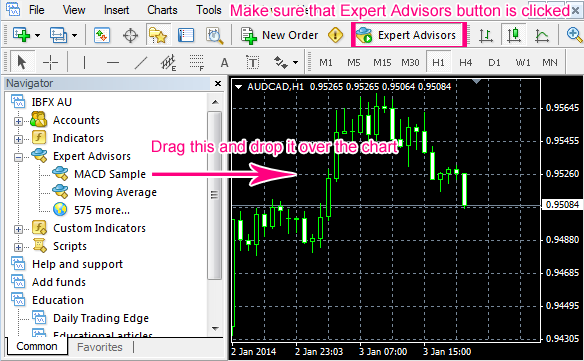Select the Fibonacci retracement tool
The image size is (584, 361).
pyautogui.click(x=196, y=63)
